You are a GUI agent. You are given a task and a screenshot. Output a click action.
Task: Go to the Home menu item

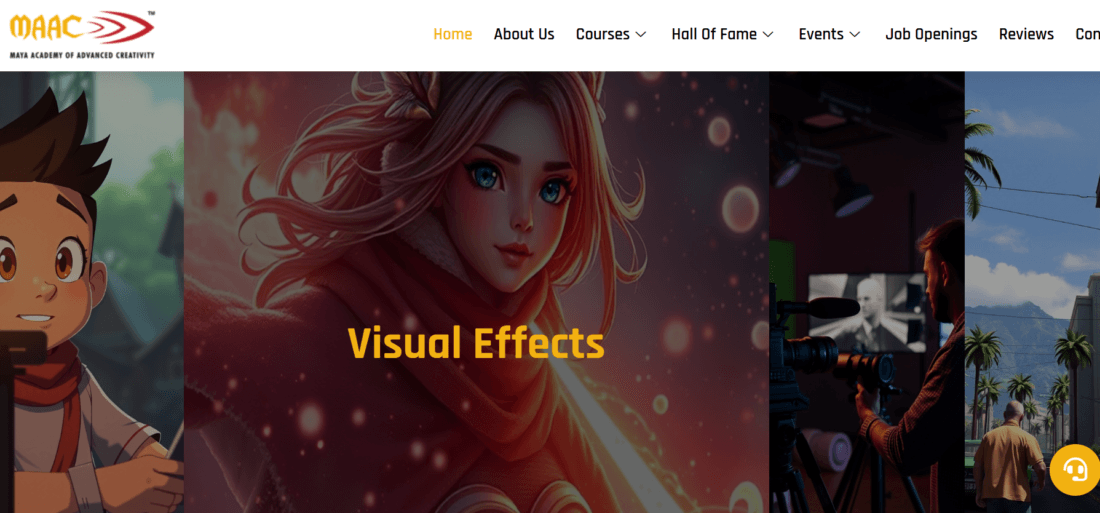coord(452,34)
